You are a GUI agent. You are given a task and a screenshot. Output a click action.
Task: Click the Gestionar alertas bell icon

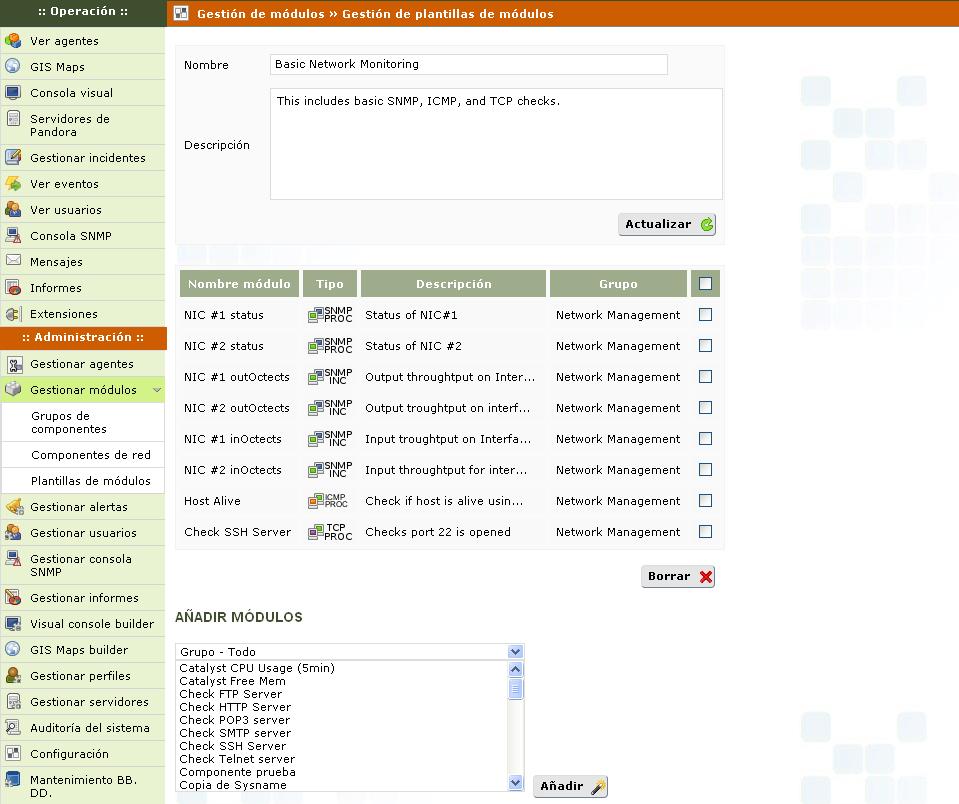(13, 507)
